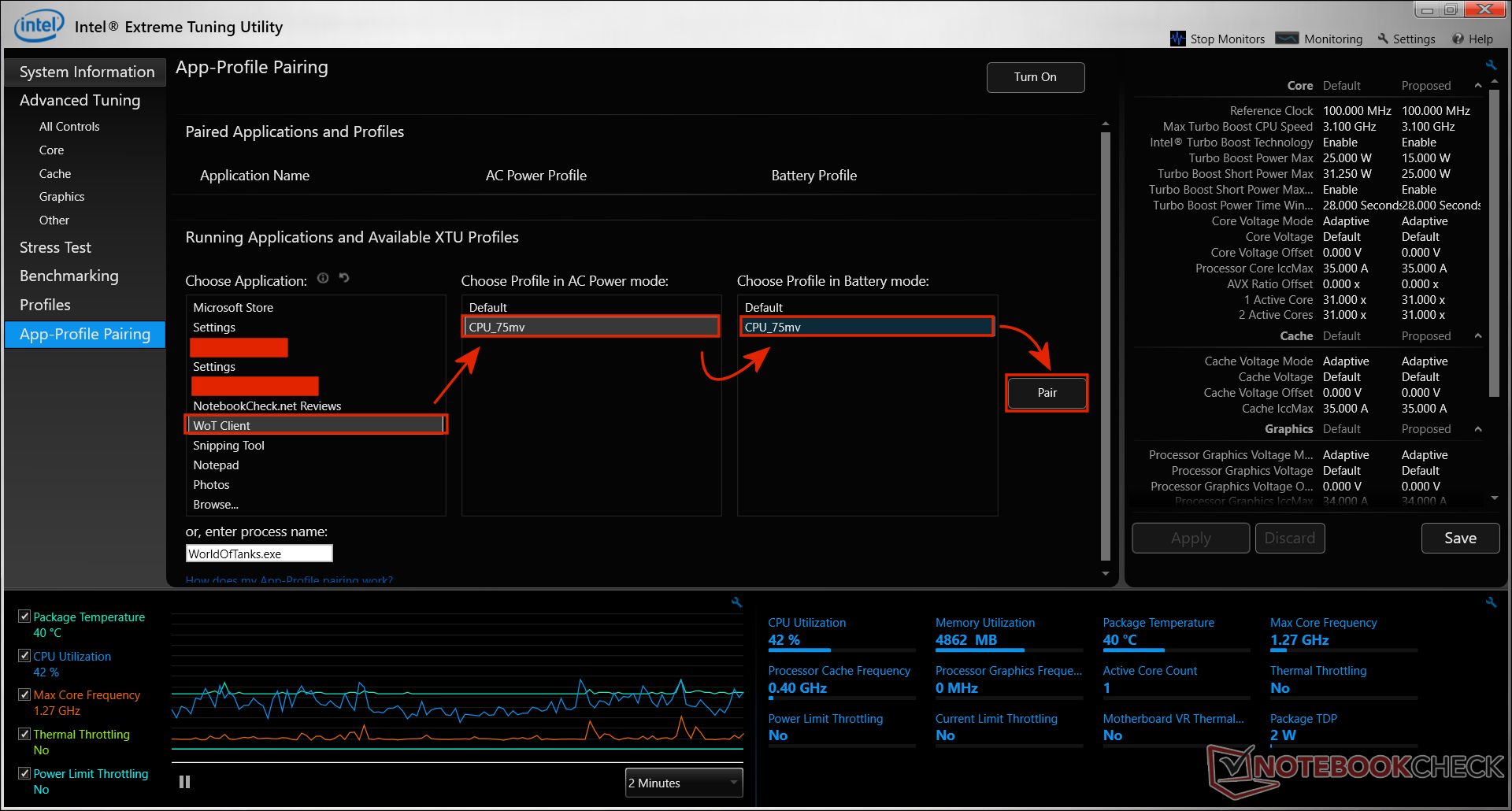Screen dimensions: 1512x811
Task: Toggle Package Temperature checkbox
Action: tap(24, 617)
